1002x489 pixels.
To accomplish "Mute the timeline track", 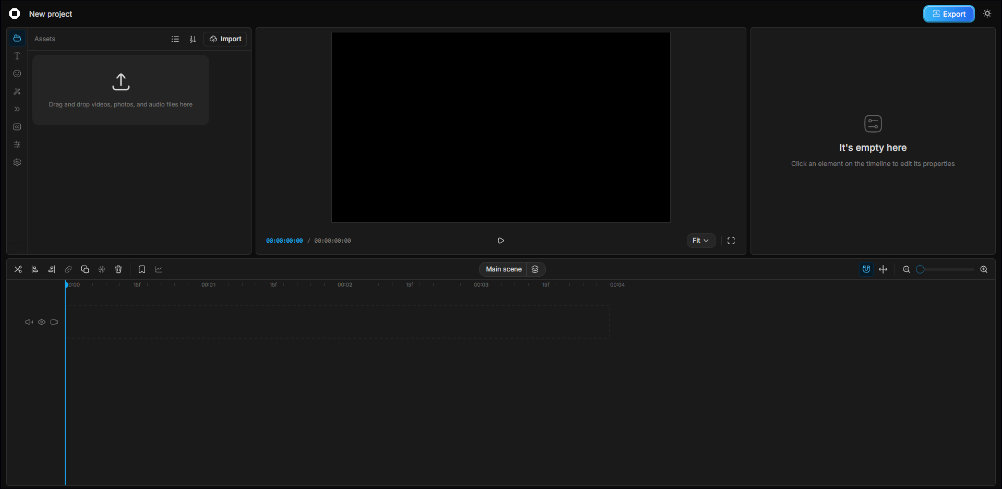I will (x=29, y=322).
